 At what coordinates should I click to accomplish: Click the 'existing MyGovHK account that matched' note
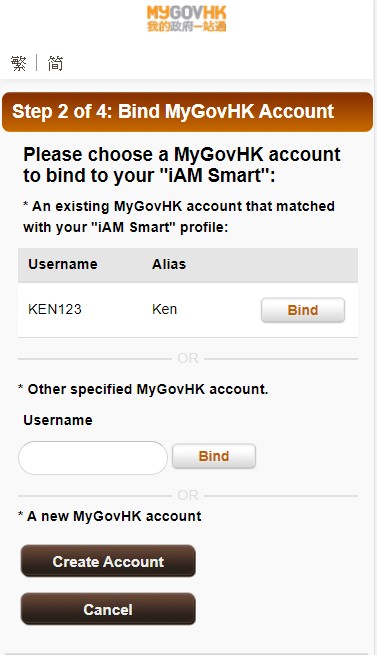click(x=179, y=216)
